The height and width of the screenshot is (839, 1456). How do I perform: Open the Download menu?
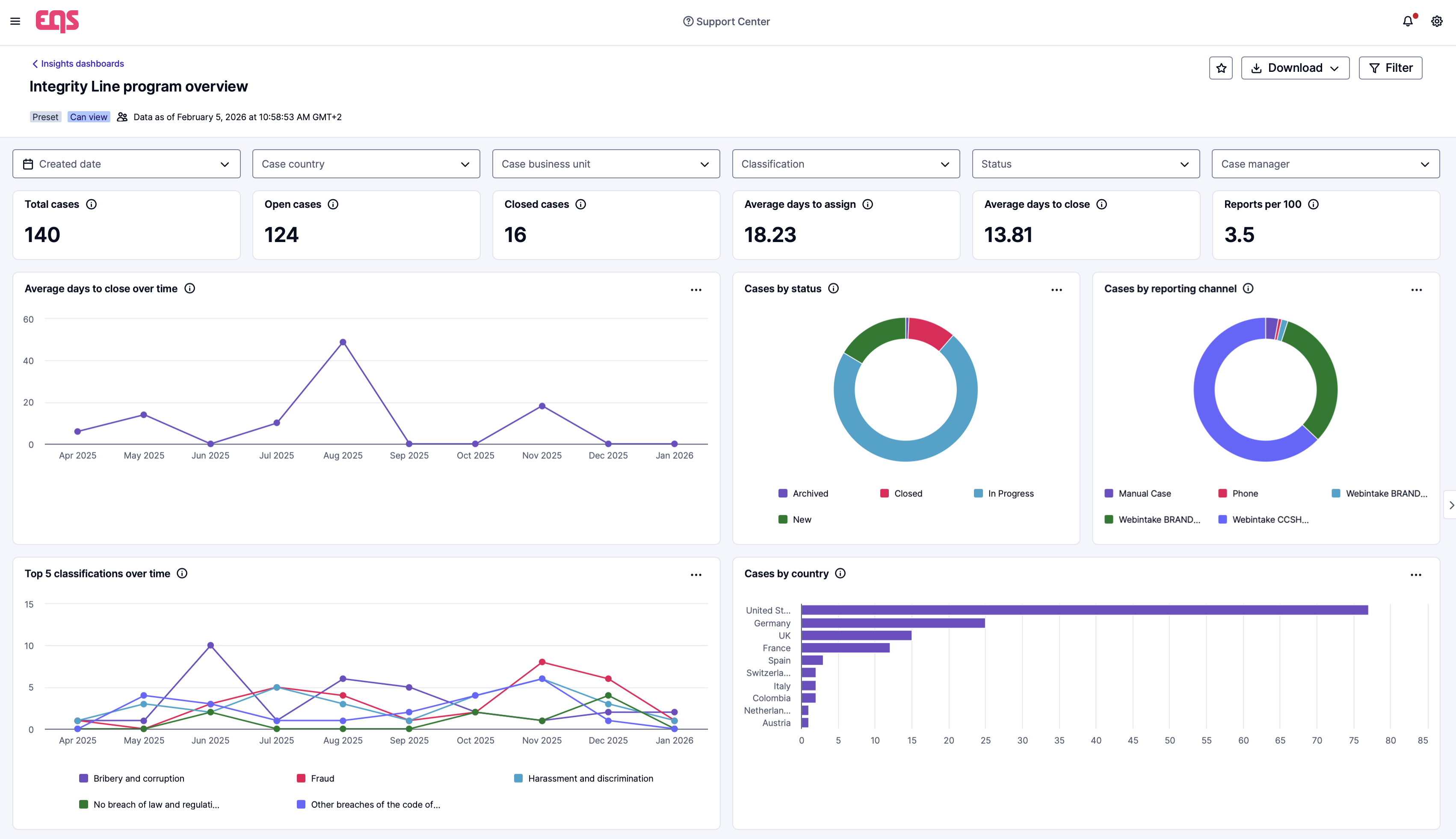coord(1295,68)
